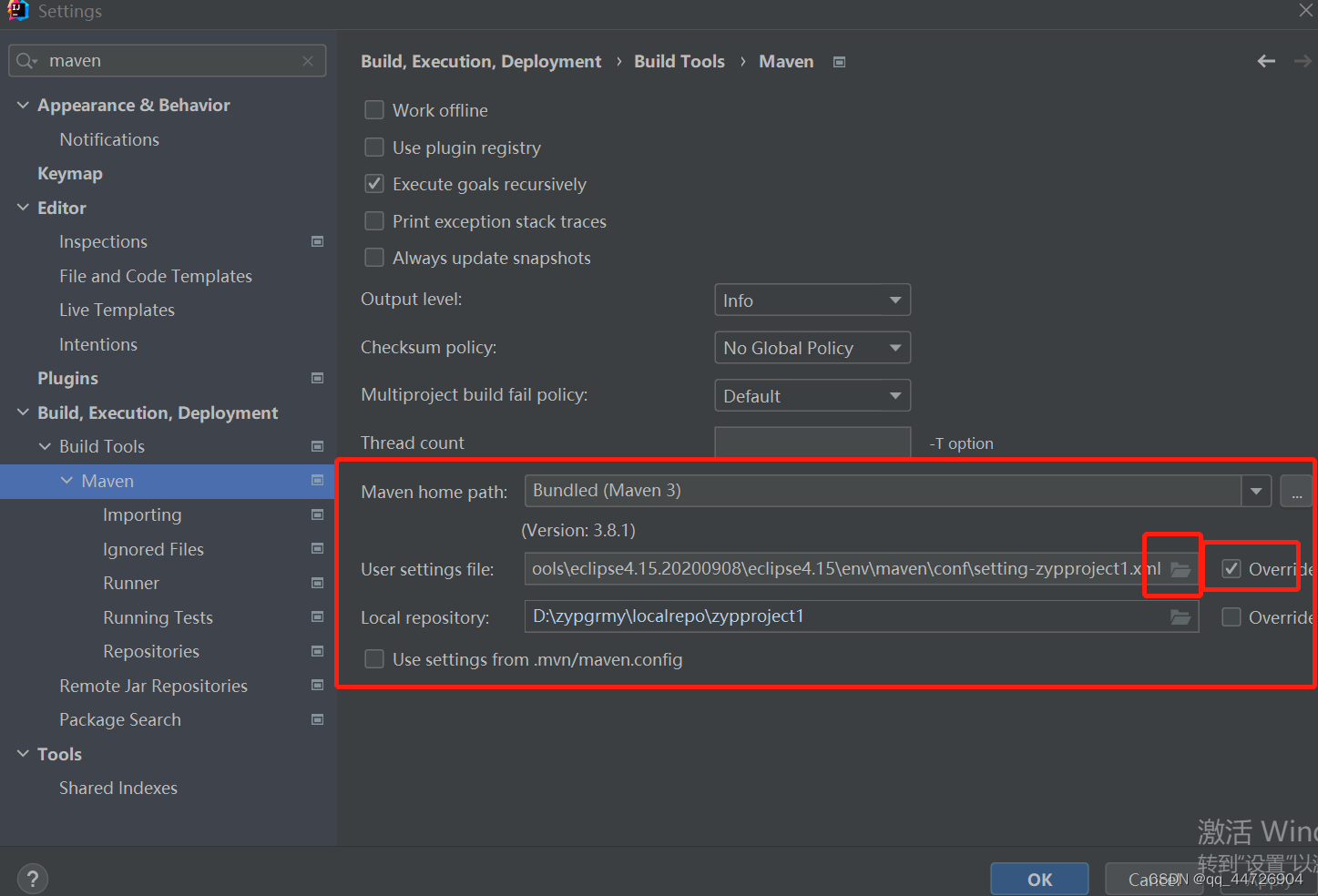Open Shared Indexes settings page
Image resolution: width=1318 pixels, height=896 pixels.
pos(118,788)
